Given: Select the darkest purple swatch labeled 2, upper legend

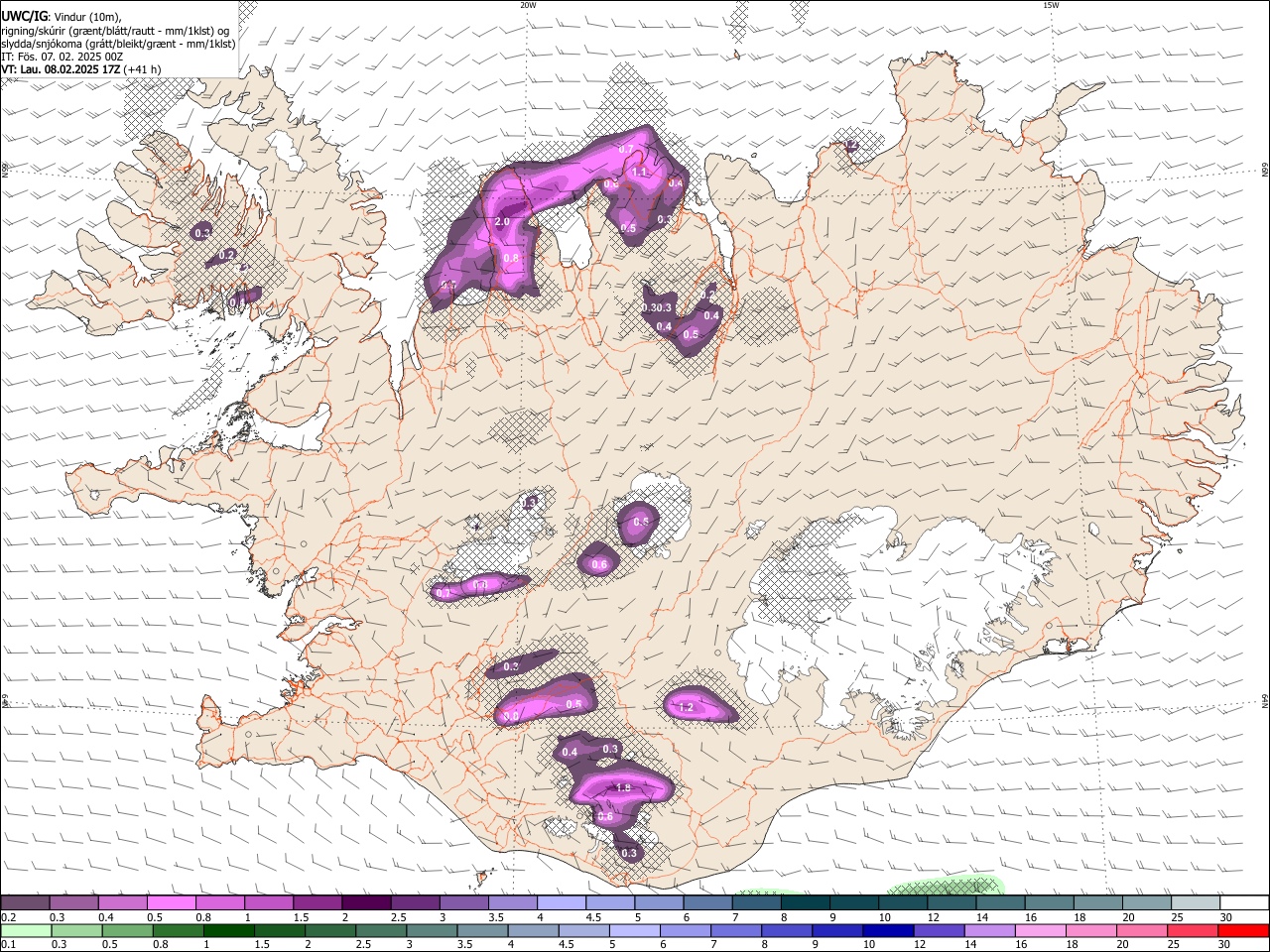Looking at the screenshot, I should point(366,902).
